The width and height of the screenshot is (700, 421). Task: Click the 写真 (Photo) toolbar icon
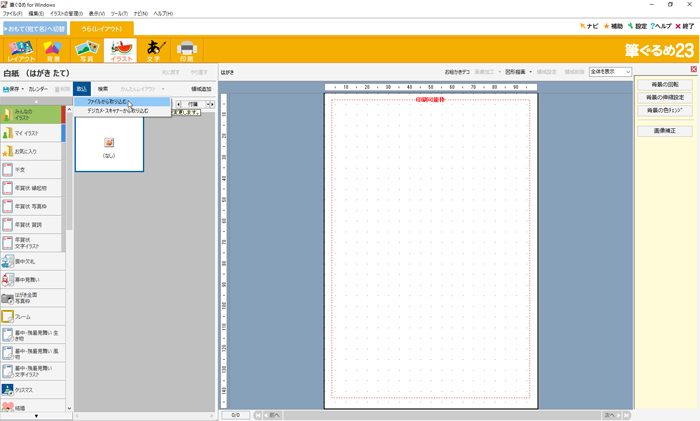[x=85, y=50]
